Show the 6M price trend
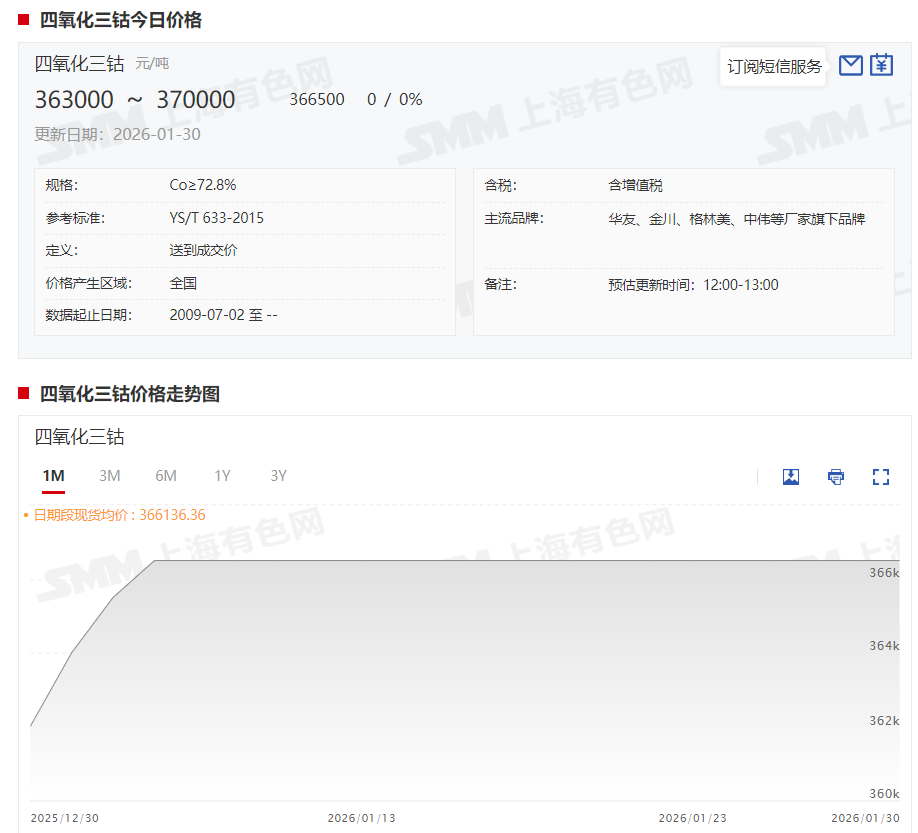Screen dimensions: 918x833 point(166,476)
